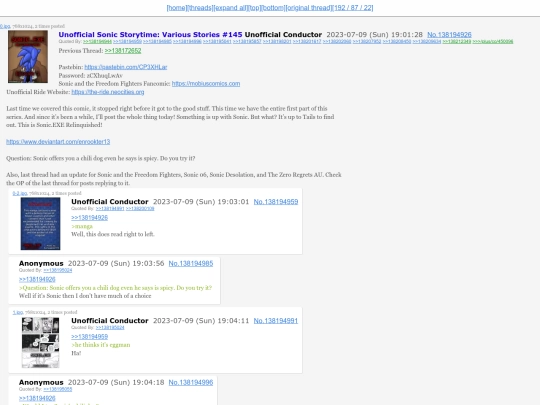This screenshot has width=540, height=405.
Task: Click Unofficial Conductor name on post 19:04:11
Action: coord(110,321)
